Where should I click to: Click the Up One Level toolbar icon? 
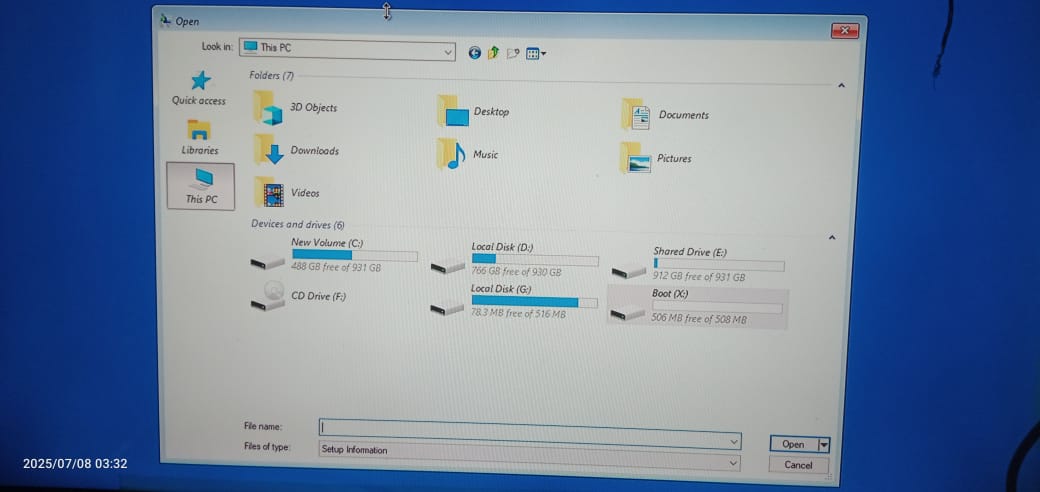click(x=493, y=53)
